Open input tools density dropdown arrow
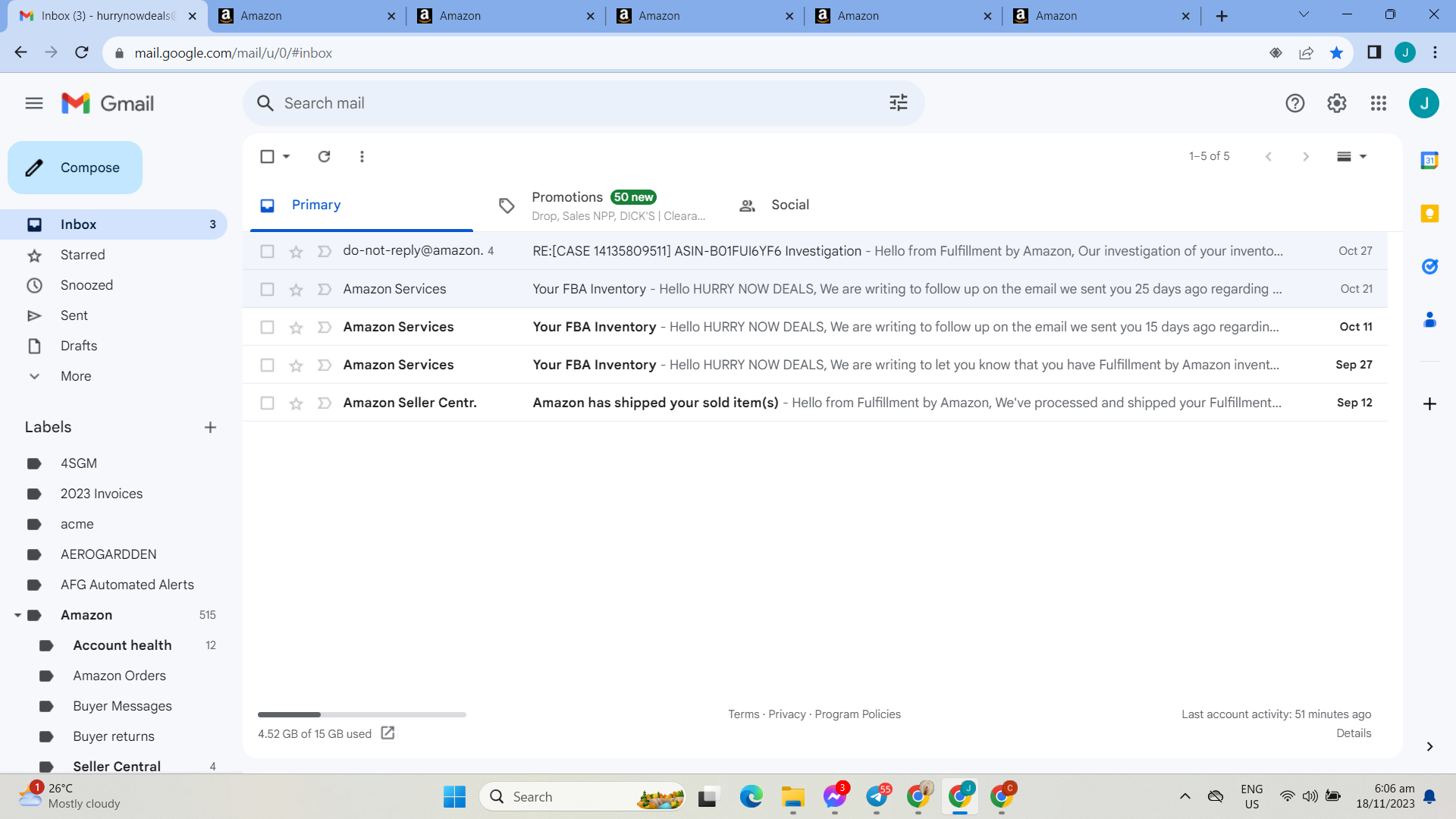The width and height of the screenshot is (1456, 819). [1363, 156]
